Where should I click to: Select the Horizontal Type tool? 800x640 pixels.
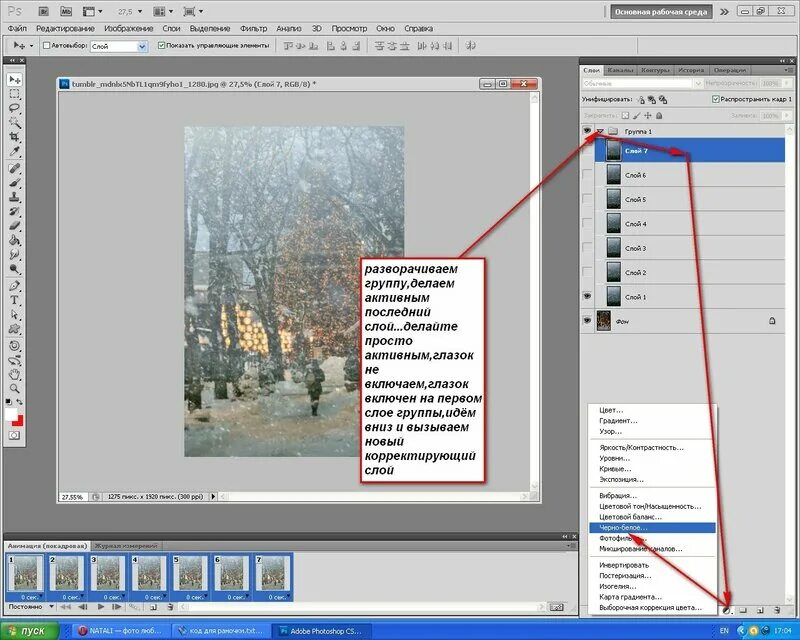(14, 300)
